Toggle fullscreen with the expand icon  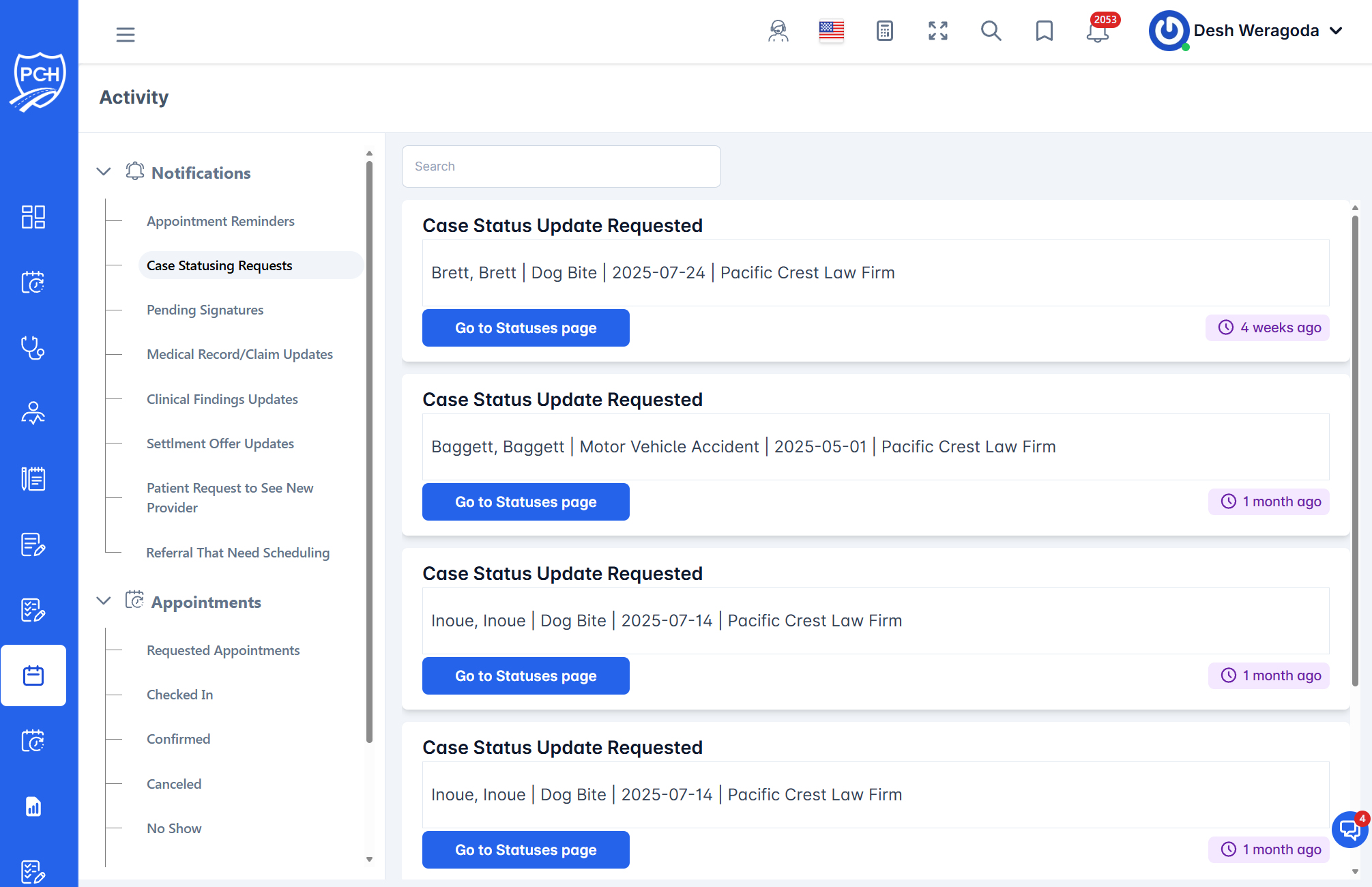click(x=937, y=31)
